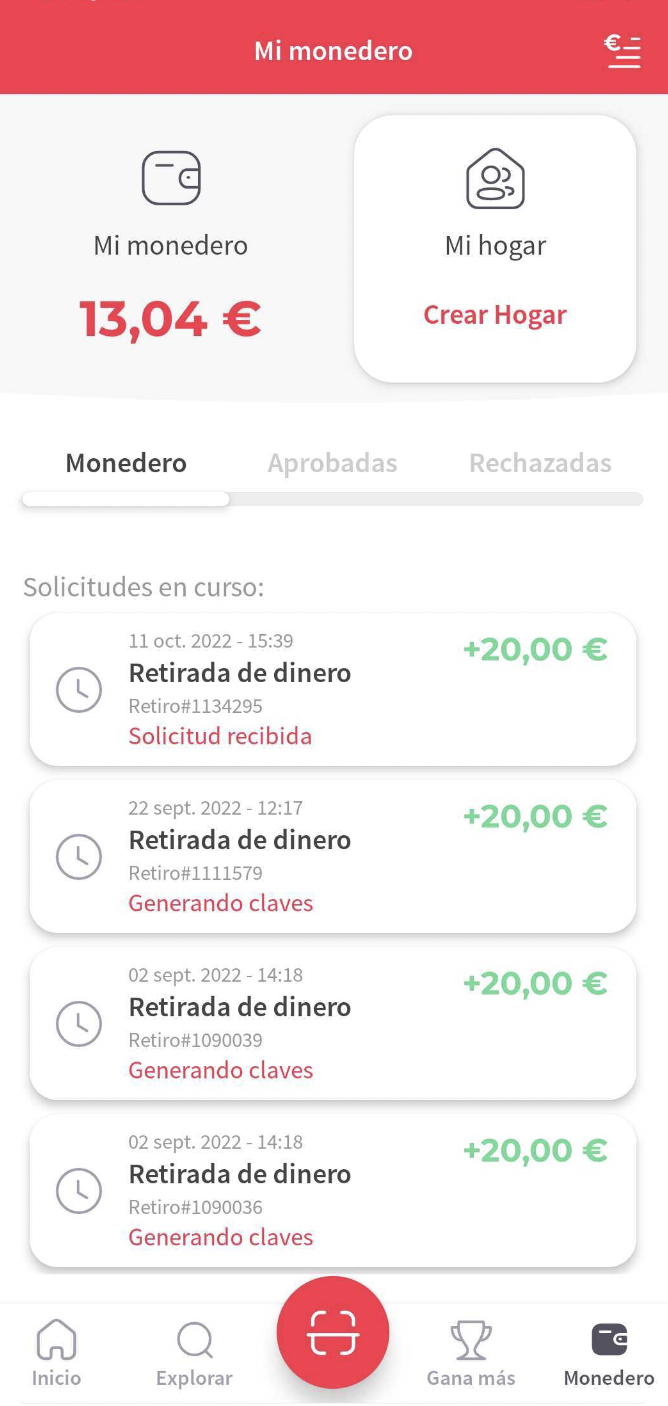
Task: Tap clock icon on Retiro#1134295
Action: pos(79,690)
